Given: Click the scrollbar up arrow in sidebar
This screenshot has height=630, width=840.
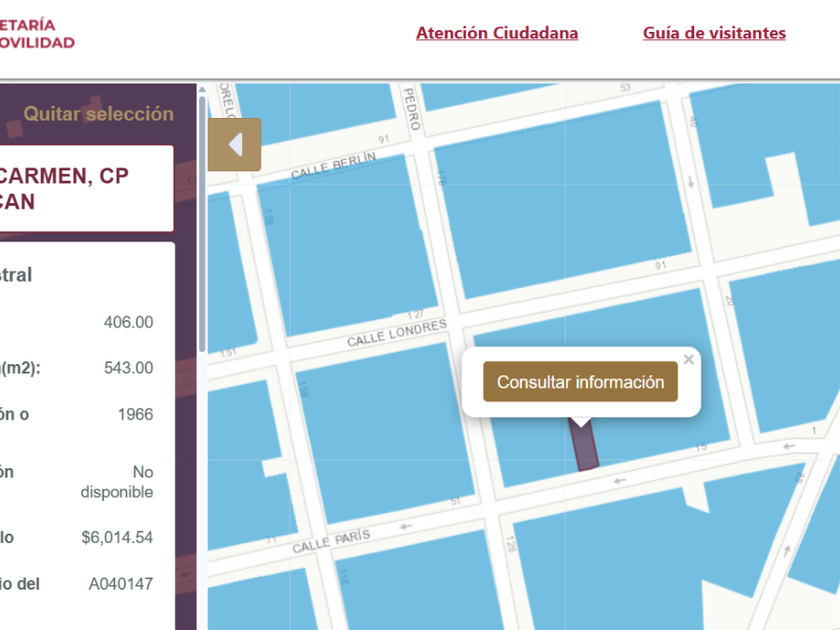Looking at the screenshot, I should [202, 89].
